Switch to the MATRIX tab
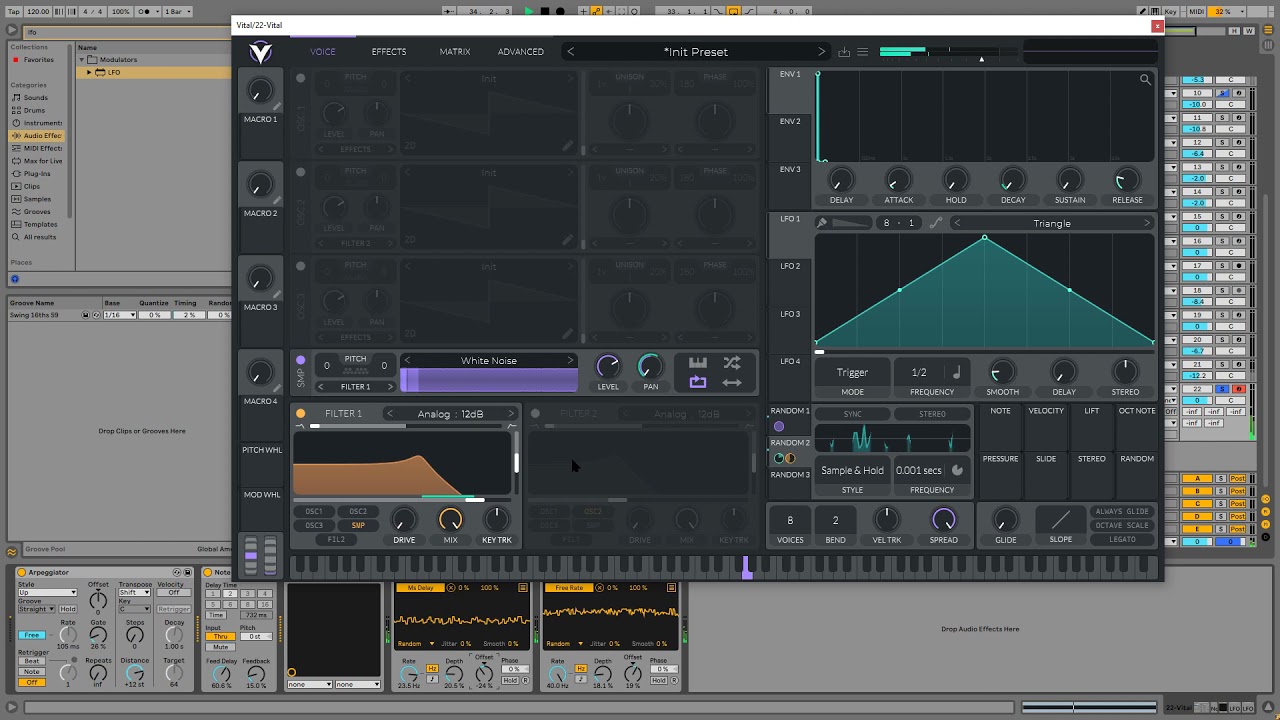 (x=455, y=52)
